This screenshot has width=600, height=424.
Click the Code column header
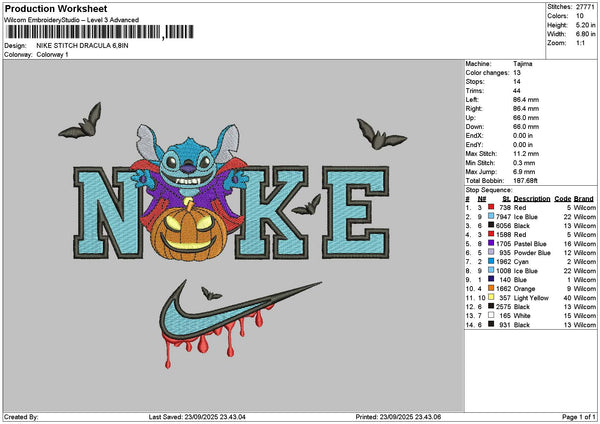(562, 199)
